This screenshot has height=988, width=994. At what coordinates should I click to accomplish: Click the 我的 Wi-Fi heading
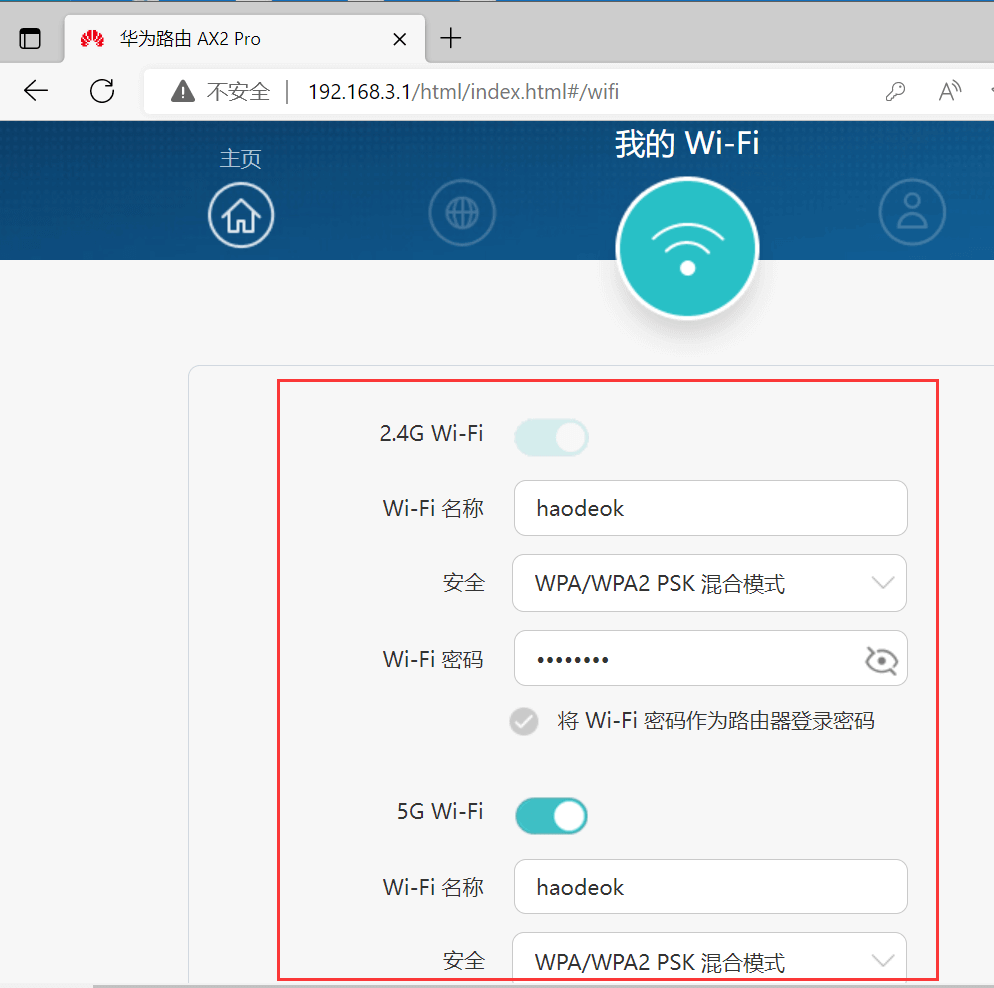point(687,143)
